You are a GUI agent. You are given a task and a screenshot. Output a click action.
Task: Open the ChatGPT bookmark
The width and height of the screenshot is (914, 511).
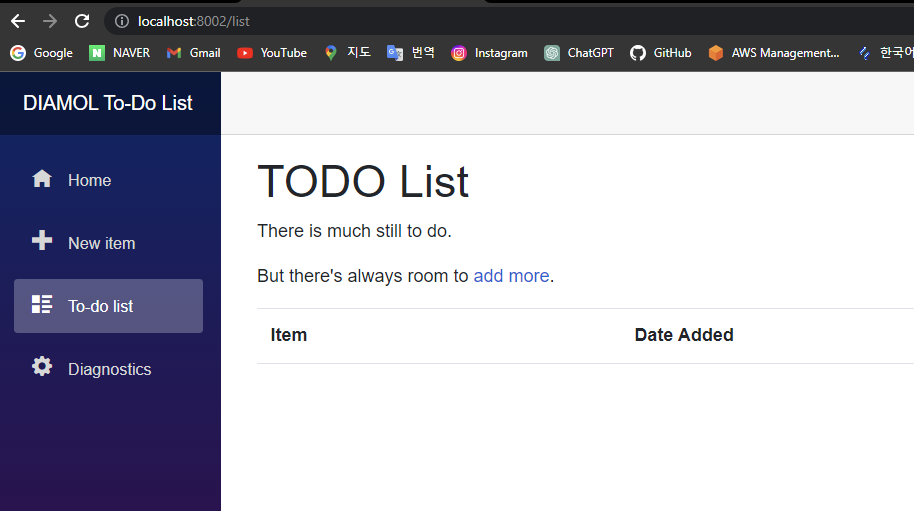tap(579, 53)
